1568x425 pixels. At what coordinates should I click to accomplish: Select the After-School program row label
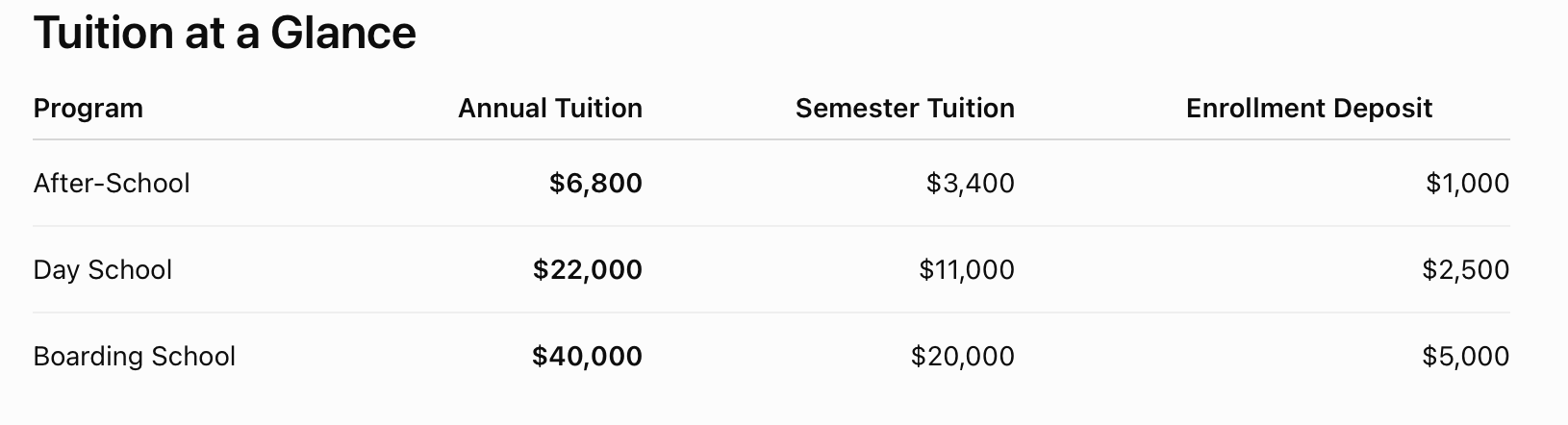112,183
